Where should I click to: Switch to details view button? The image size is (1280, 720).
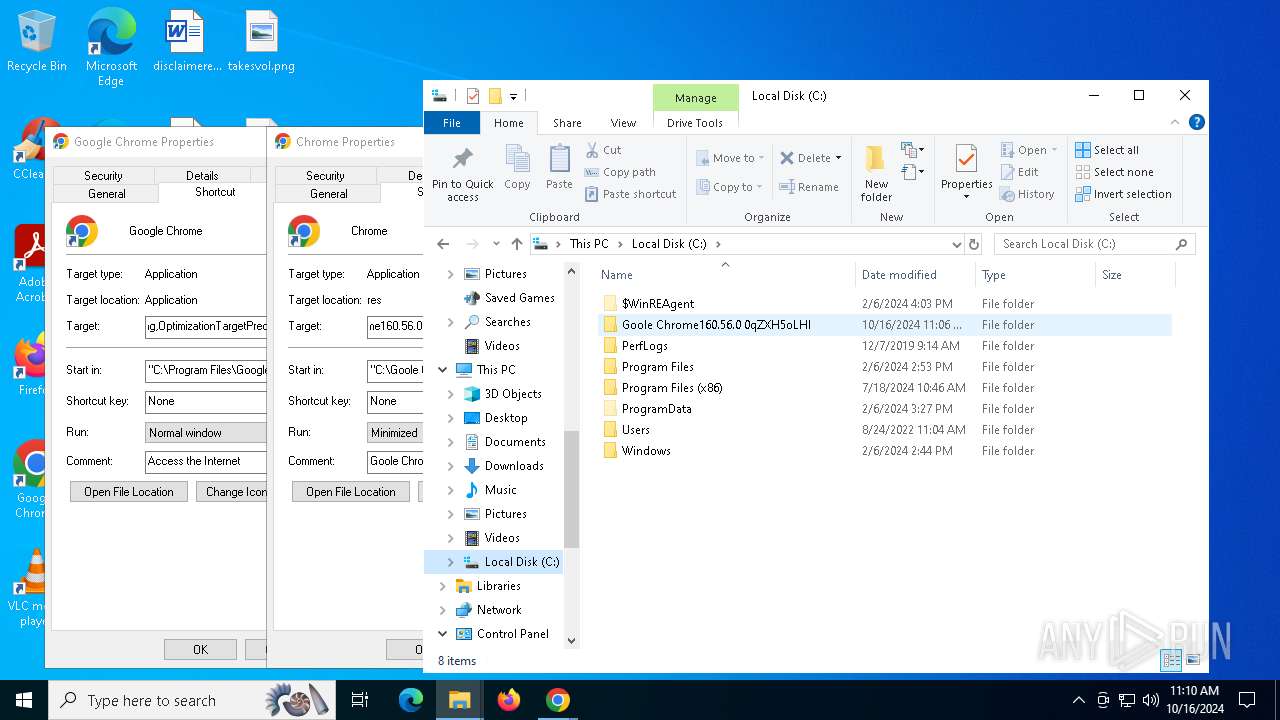(1170, 660)
